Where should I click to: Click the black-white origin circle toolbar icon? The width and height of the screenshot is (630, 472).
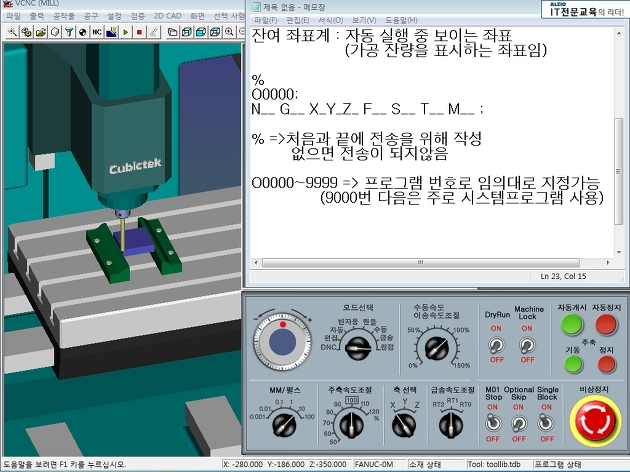tap(83, 32)
